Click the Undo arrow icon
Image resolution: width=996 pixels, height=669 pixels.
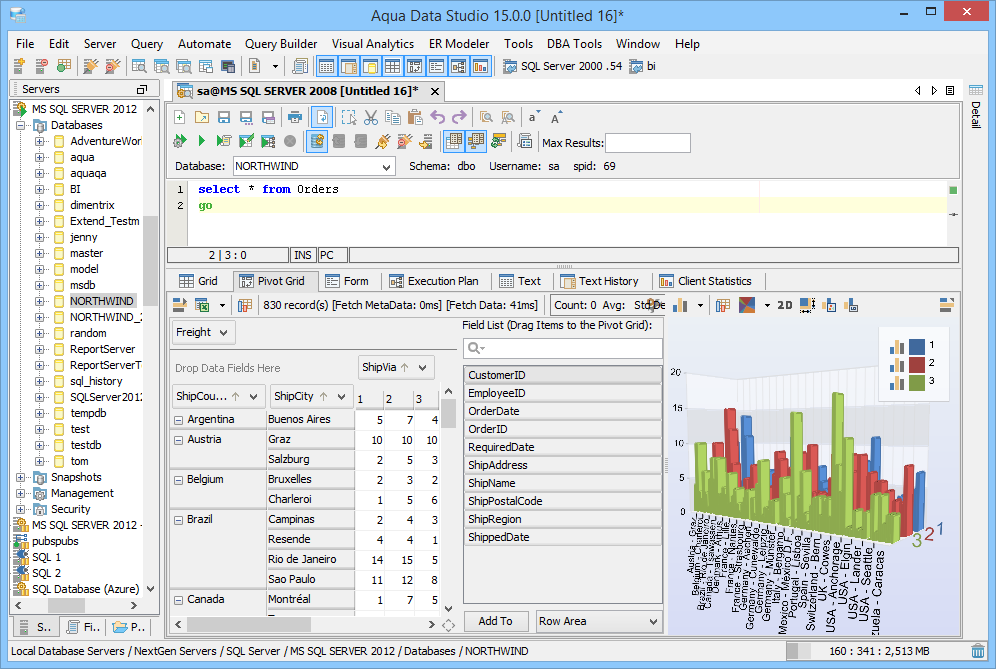click(x=438, y=118)
